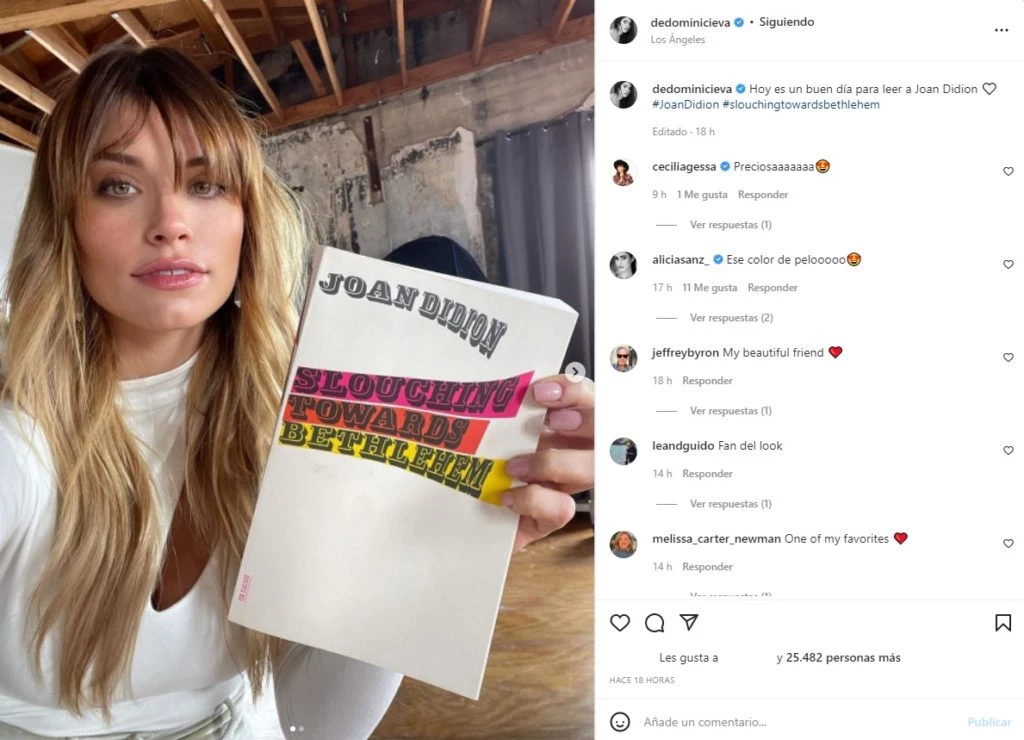The height and width of the screenshot is (740, 1024).
Task: Expand replies under ceciliagessa's comment
Action: pyautogui.click(x=730, y=225)
